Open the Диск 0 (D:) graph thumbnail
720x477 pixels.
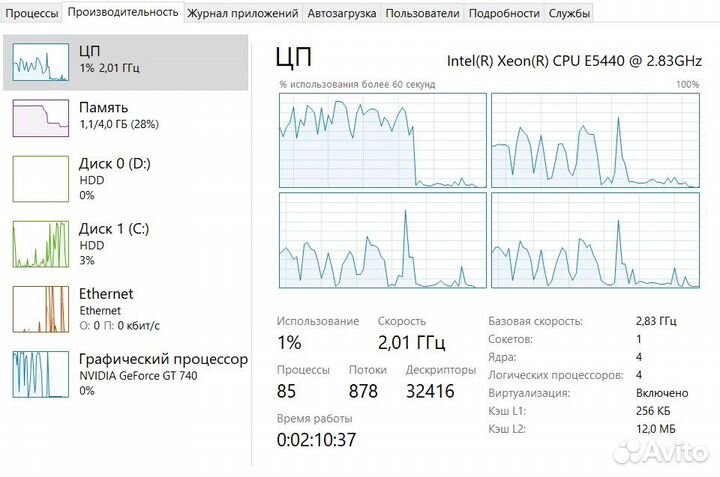point(40,180)
